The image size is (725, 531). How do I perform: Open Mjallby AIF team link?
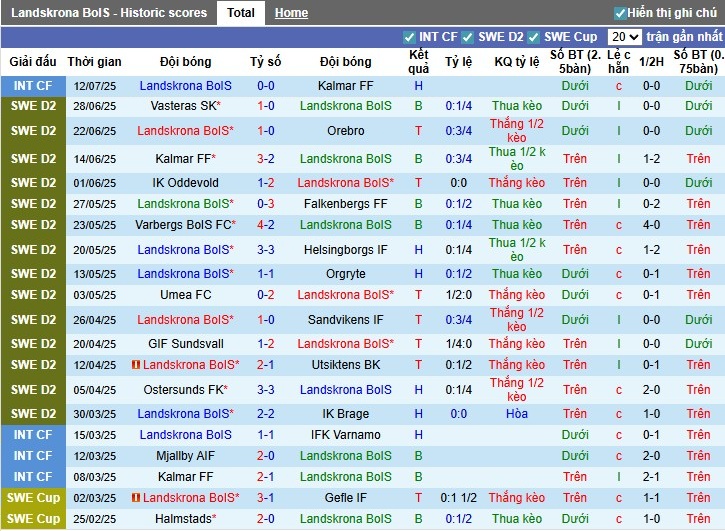coord(185,456)
